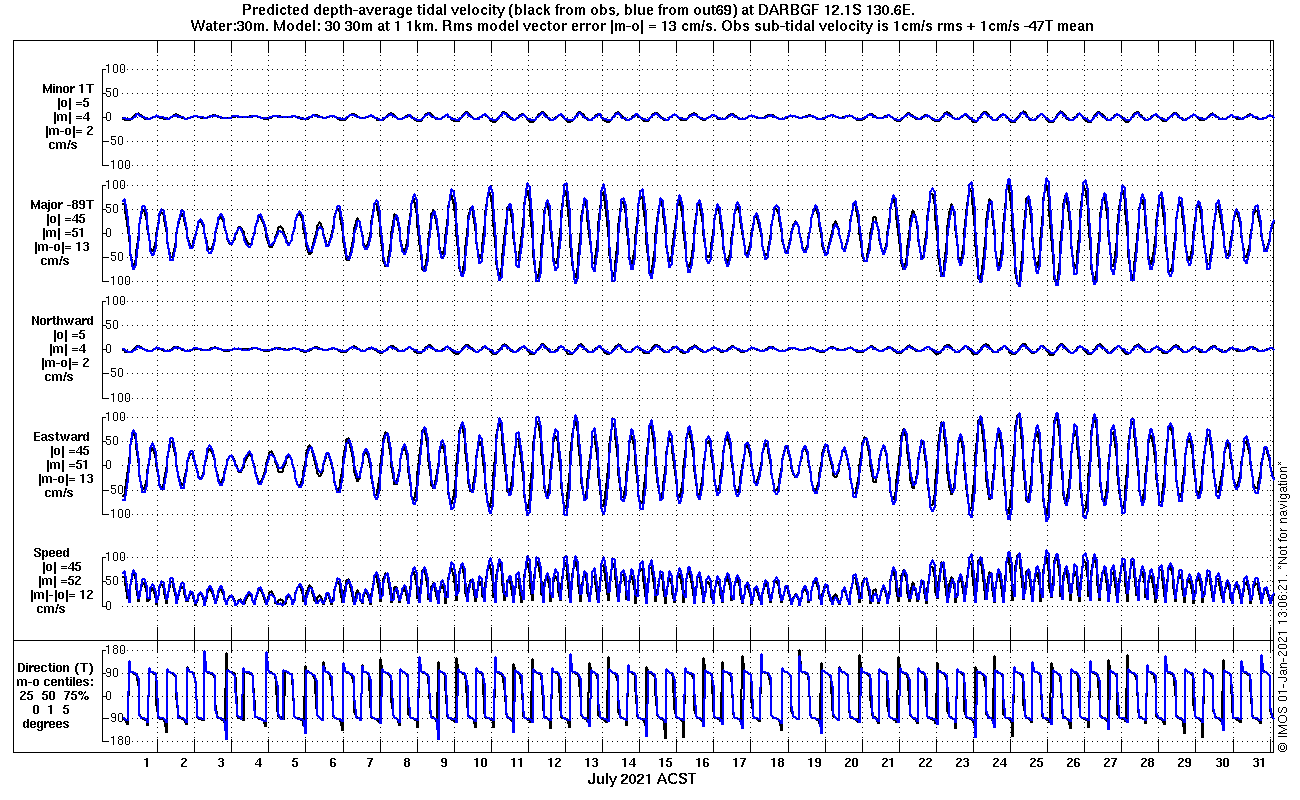Click the 'July 2021 ACST' axis title

tap(641, 779)
